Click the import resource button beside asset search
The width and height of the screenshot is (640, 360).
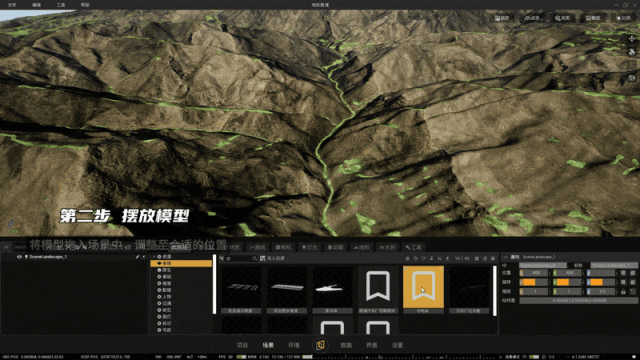tap(272, 258)
